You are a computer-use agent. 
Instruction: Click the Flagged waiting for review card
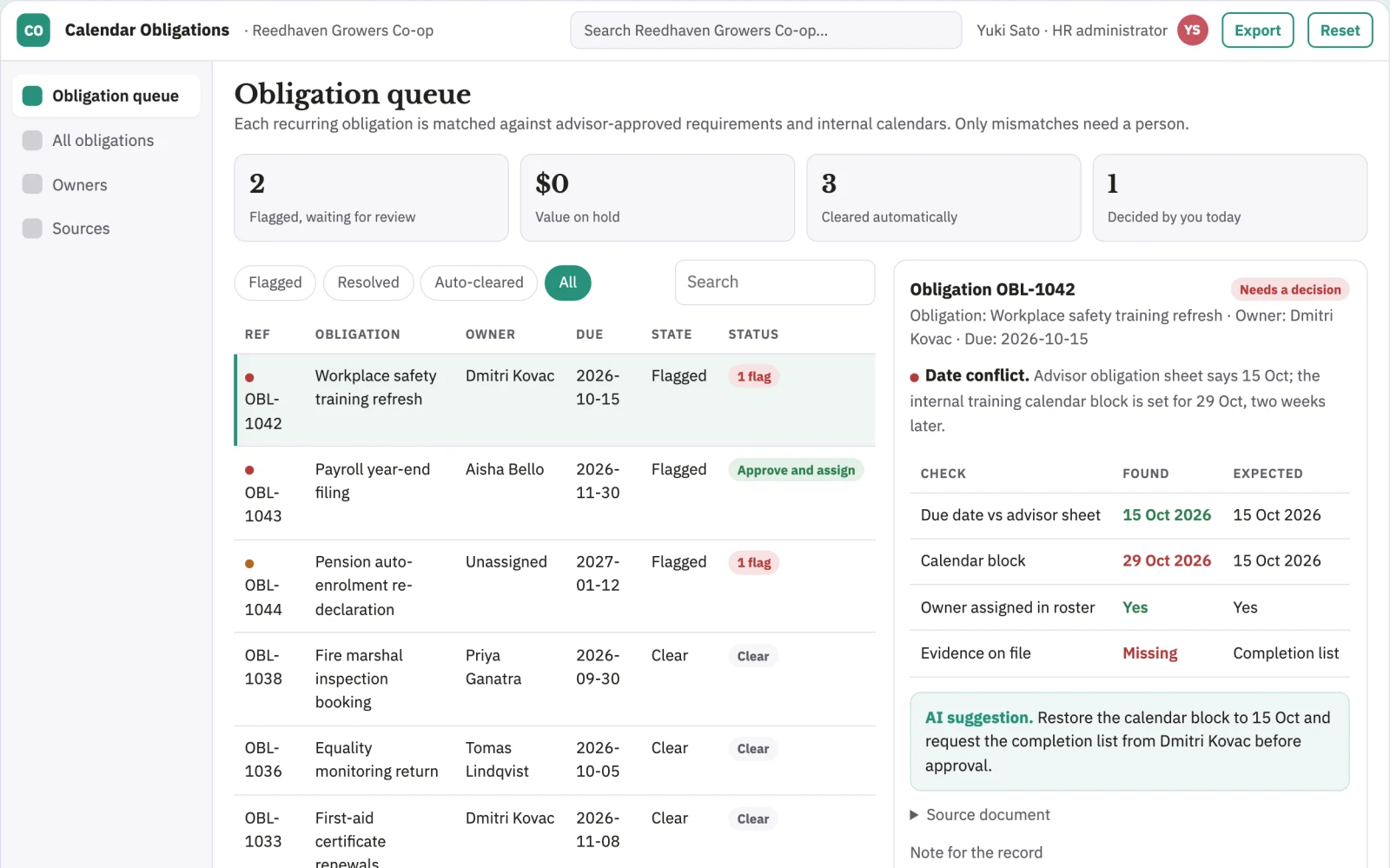point(371,198)
